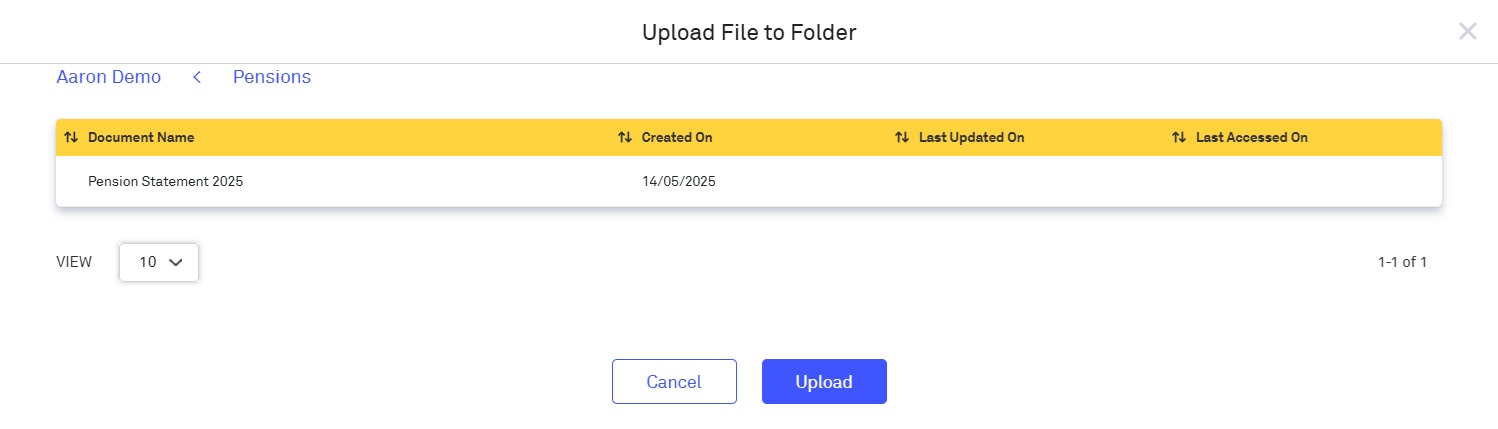This screenshot has width=1498, height=429.
Task: Toggle sort arrows for Last Updated On
Action: 902,137
